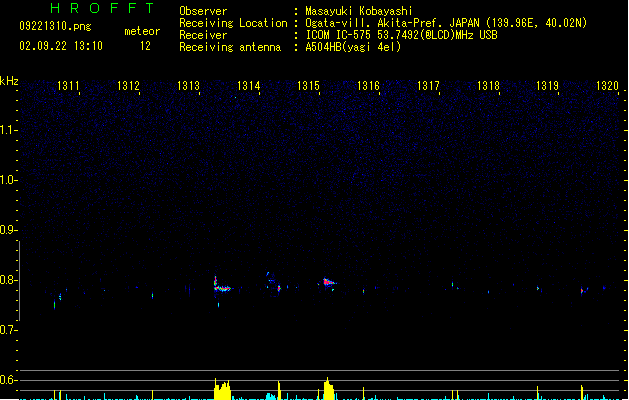629x400 pixels.
Task: Click the 'Receiving Location' label
Action: [x=233, y=23]
